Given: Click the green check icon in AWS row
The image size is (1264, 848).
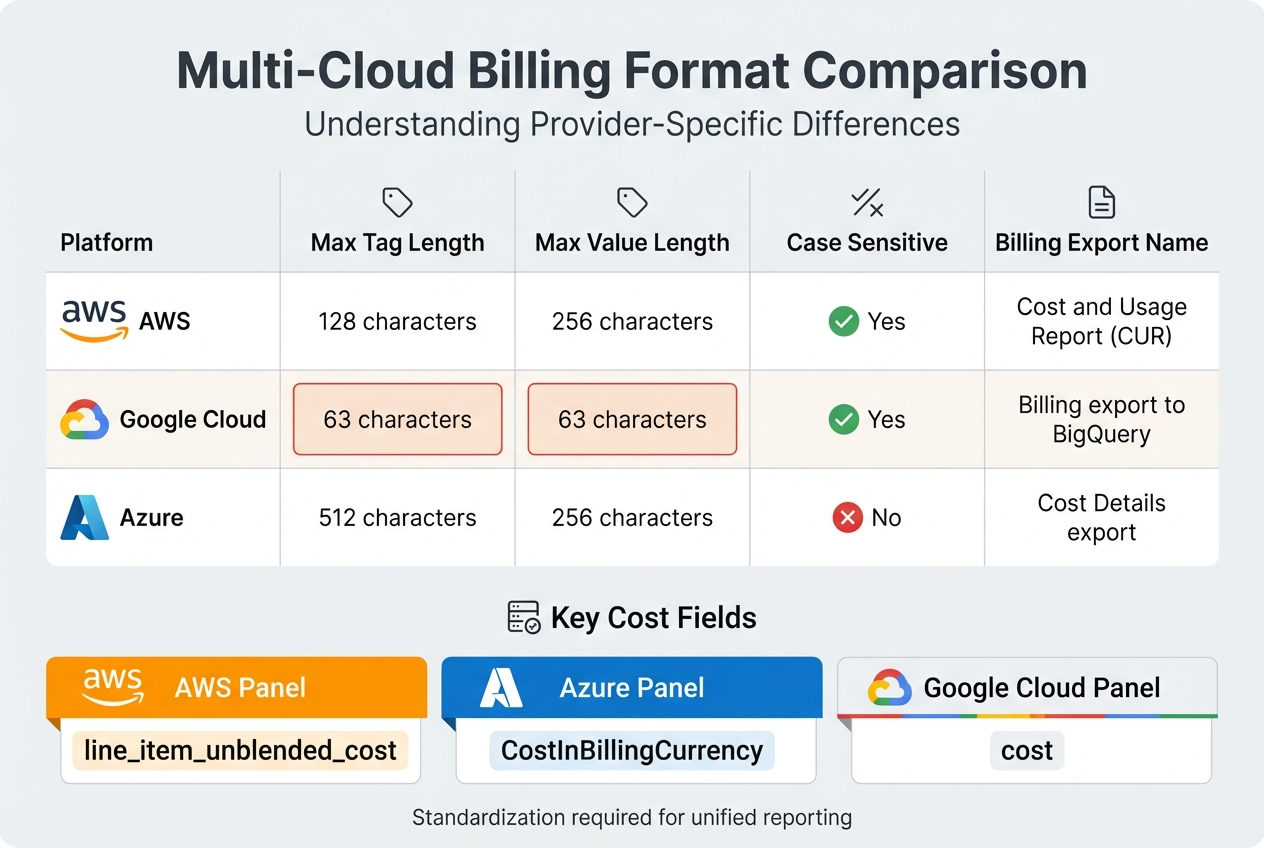Looking at the screenshot, I should coord(844,322).
